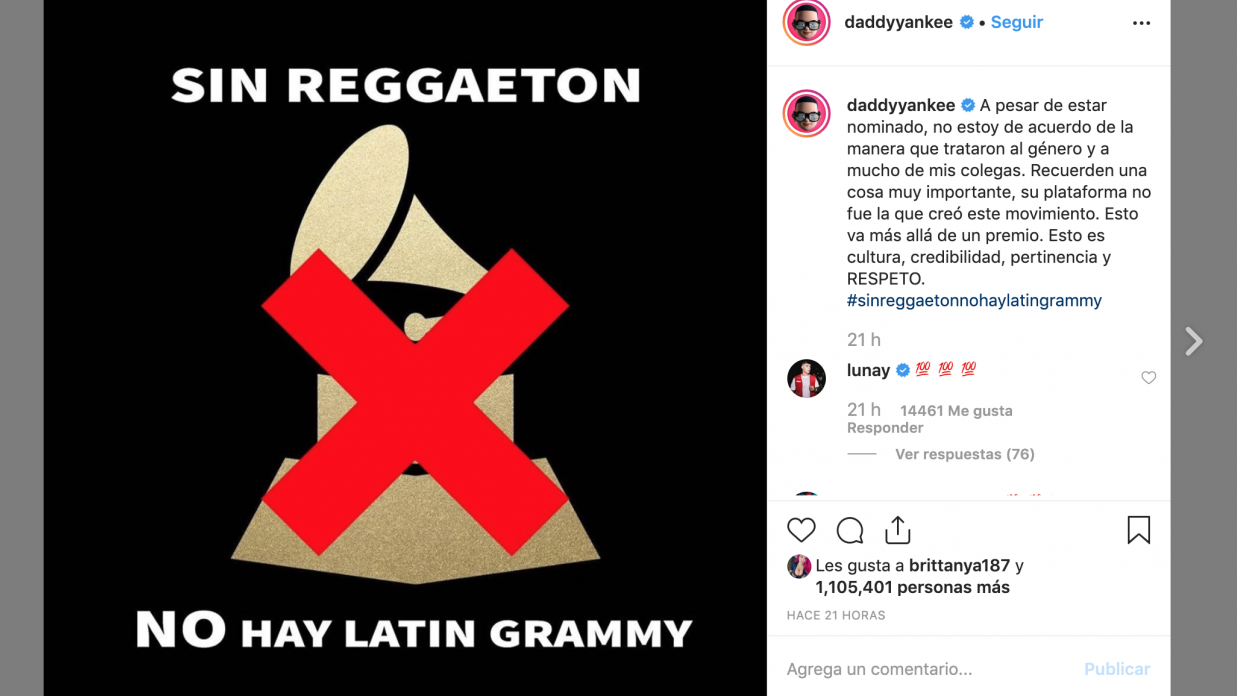
Task: Open the comment speech bubble icon
Action: 850,530
